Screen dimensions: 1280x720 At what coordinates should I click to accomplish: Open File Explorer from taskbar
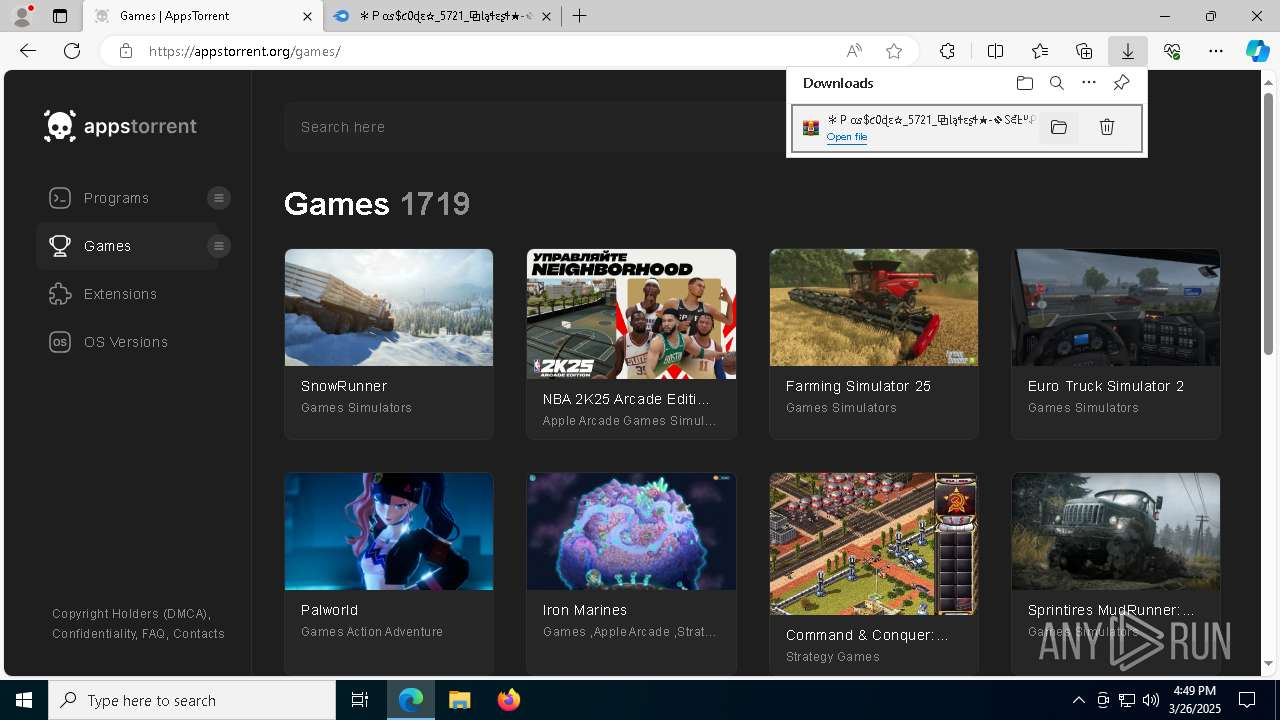pyautogui.click(x=459, y=700)
